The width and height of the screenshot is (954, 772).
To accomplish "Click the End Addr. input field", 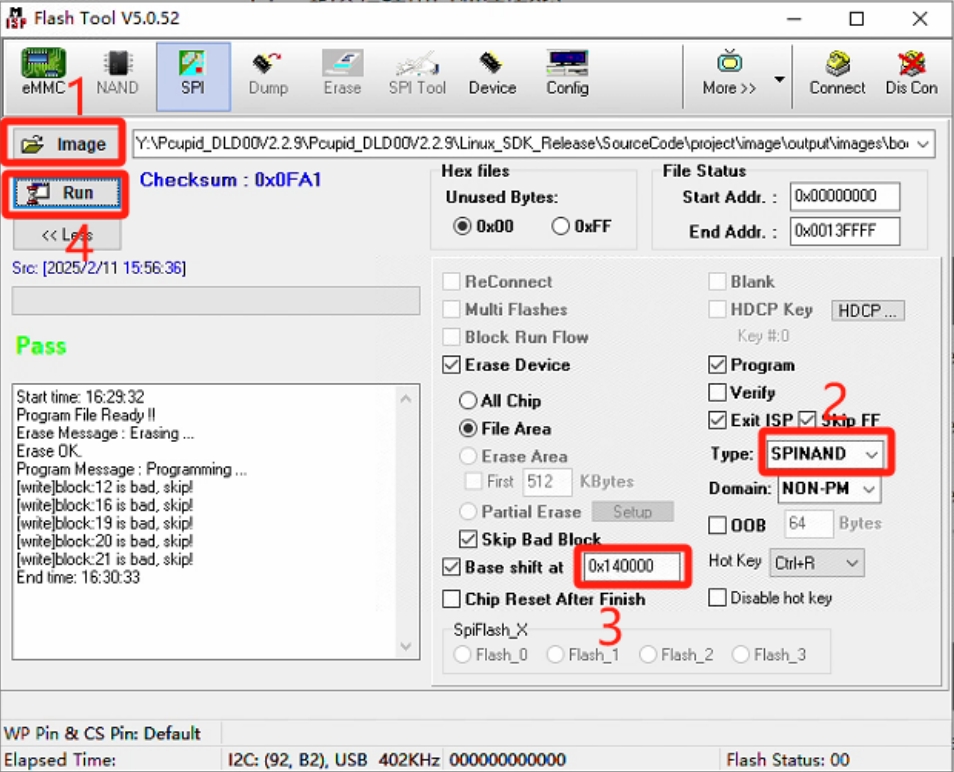I will pyautogui.click(x=844, y=232).
